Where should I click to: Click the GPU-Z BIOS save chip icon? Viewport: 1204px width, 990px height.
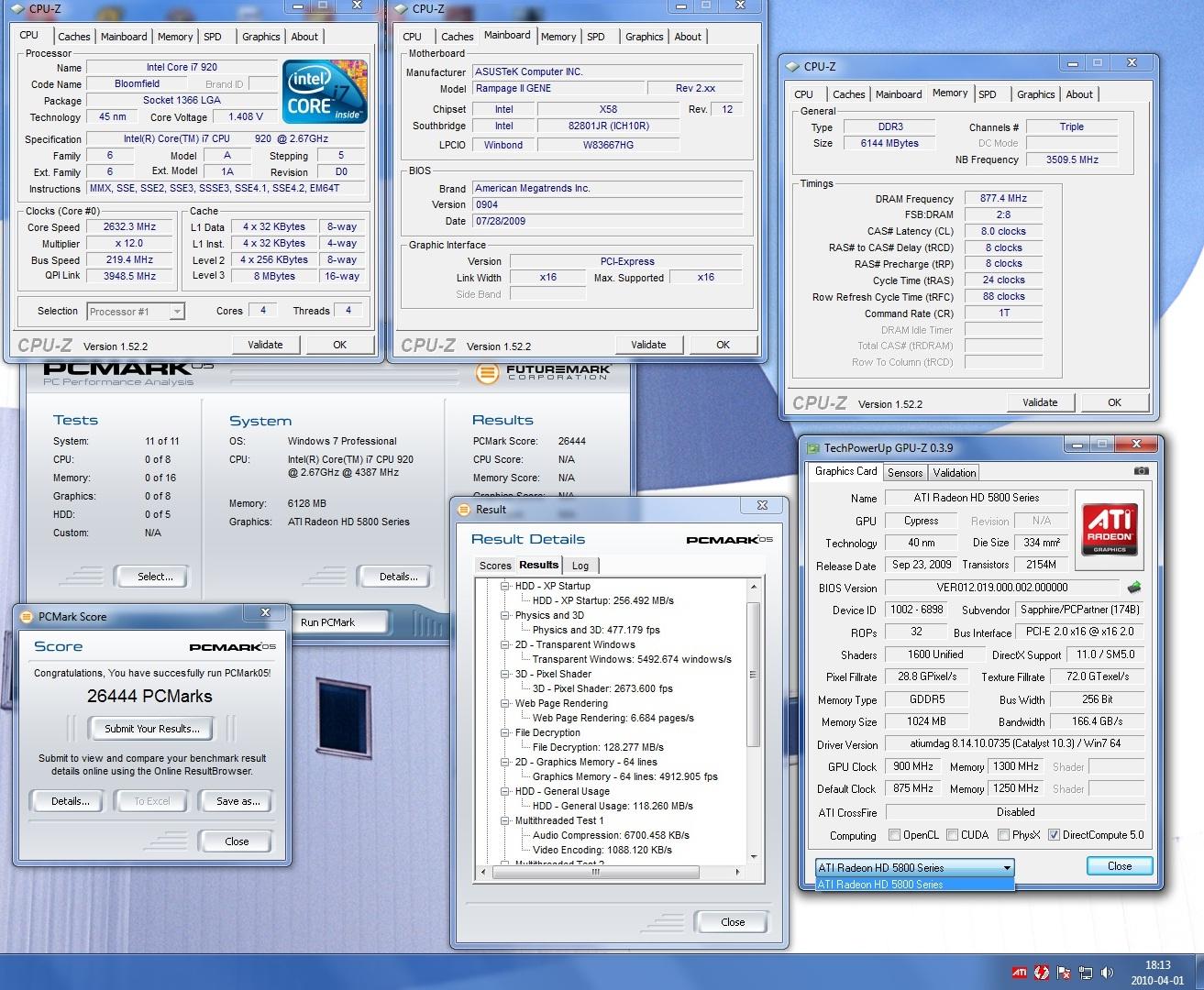coord(1134,588)
